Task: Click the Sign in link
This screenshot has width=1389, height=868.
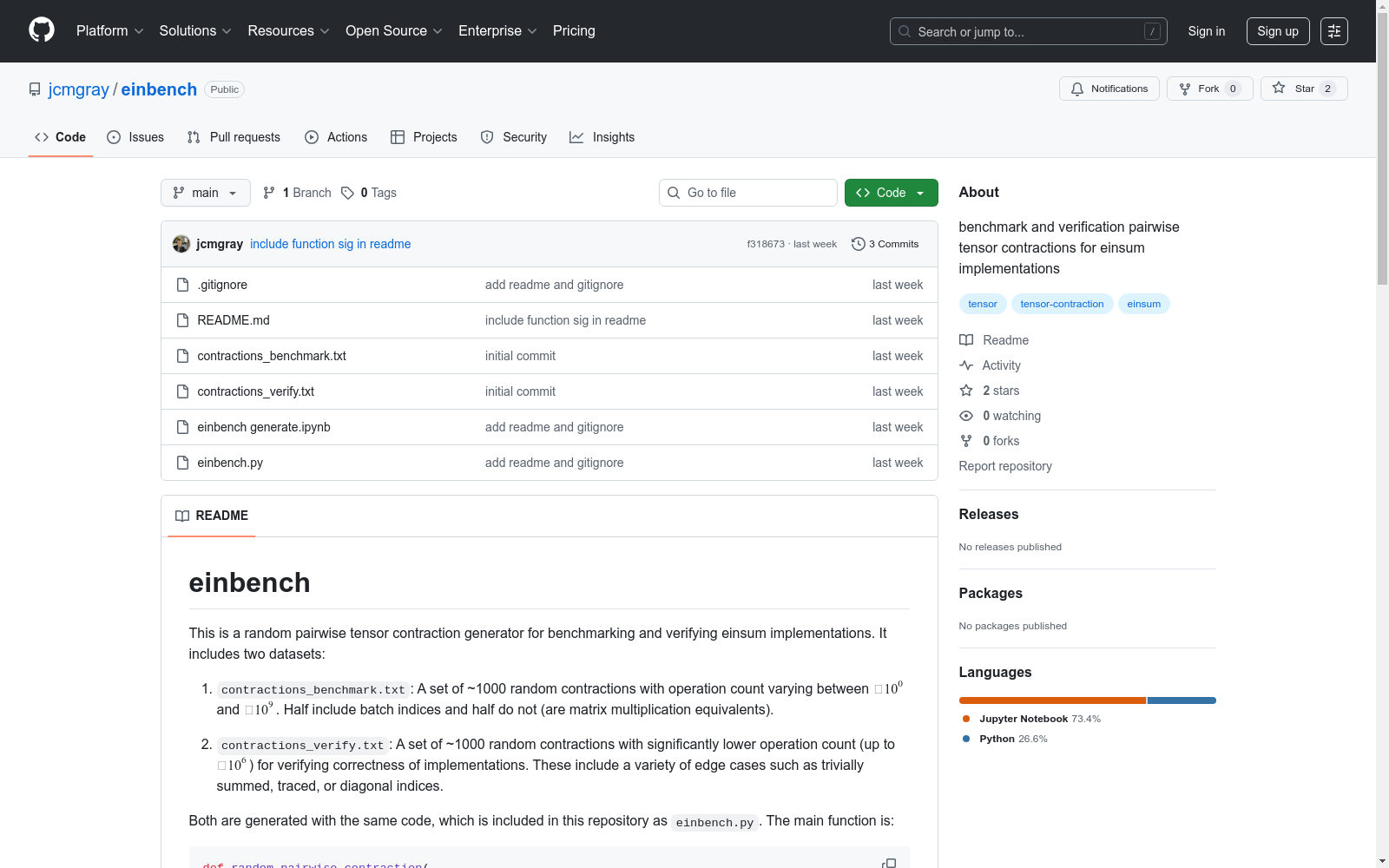Action: [x=1207, y=31]
